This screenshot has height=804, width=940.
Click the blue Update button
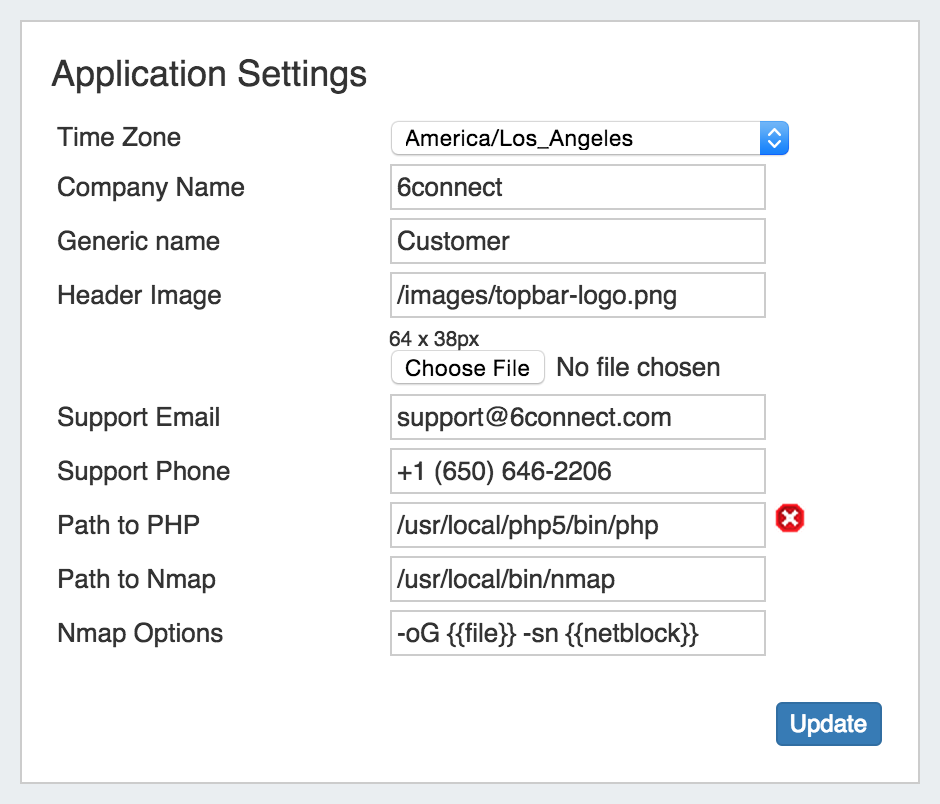[x=828, y=724]
